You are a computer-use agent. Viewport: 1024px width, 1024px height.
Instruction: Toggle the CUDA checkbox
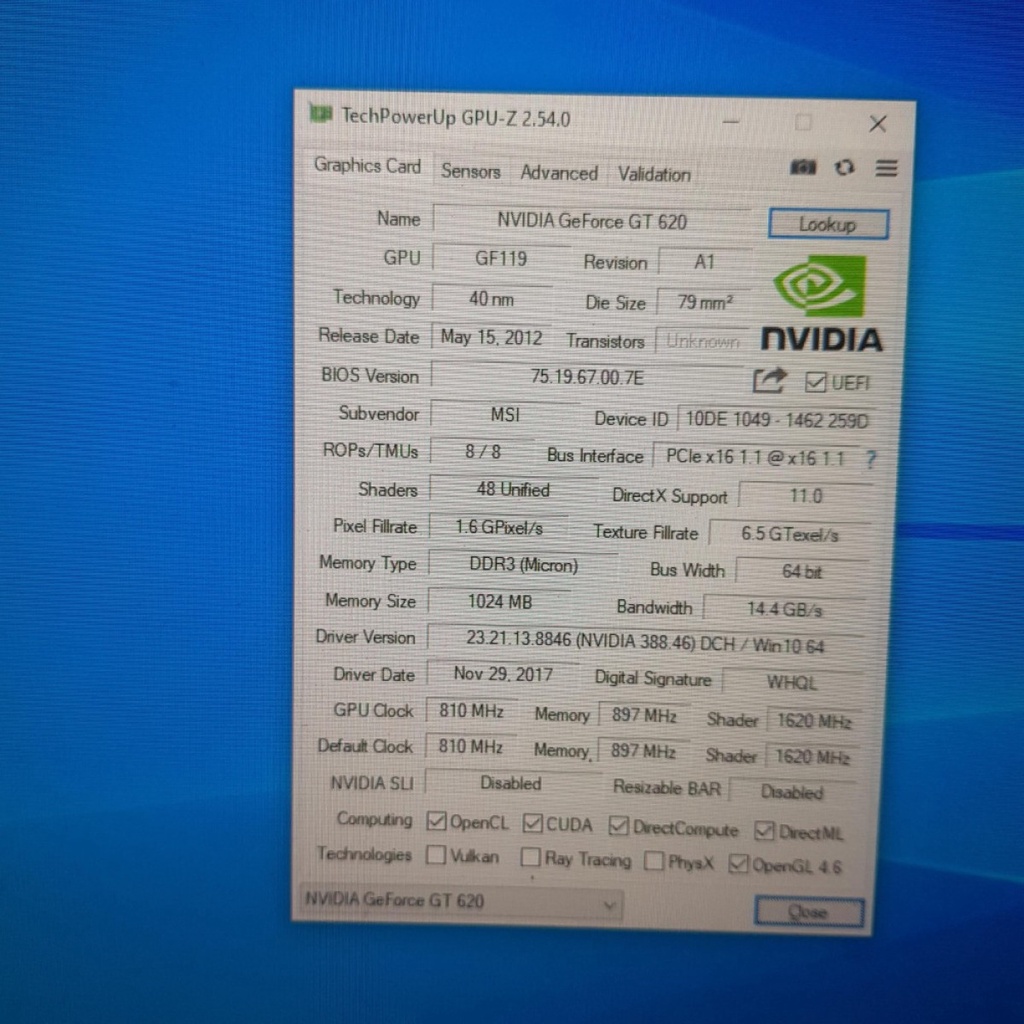pos(532,824)
